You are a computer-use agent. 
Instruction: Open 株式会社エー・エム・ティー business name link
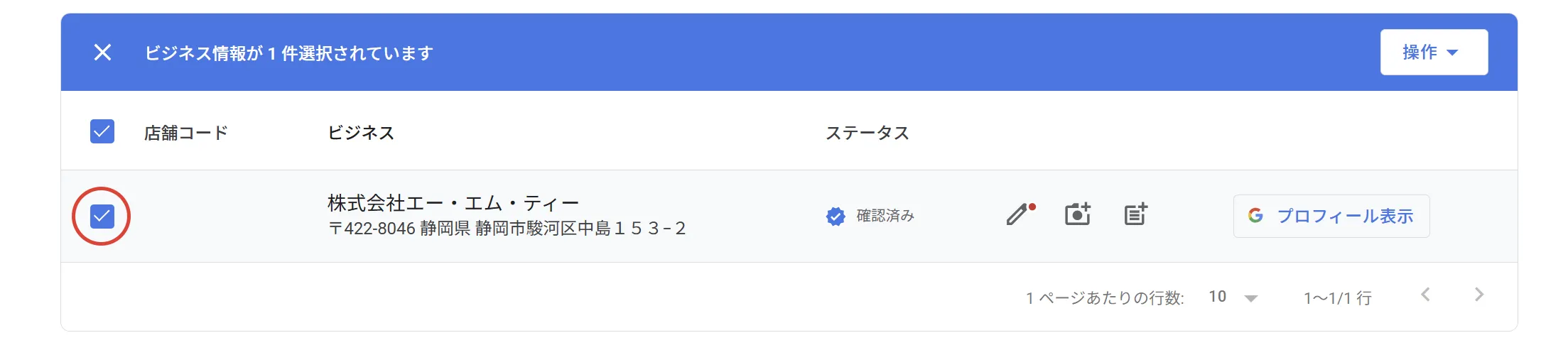click(453, 203)
